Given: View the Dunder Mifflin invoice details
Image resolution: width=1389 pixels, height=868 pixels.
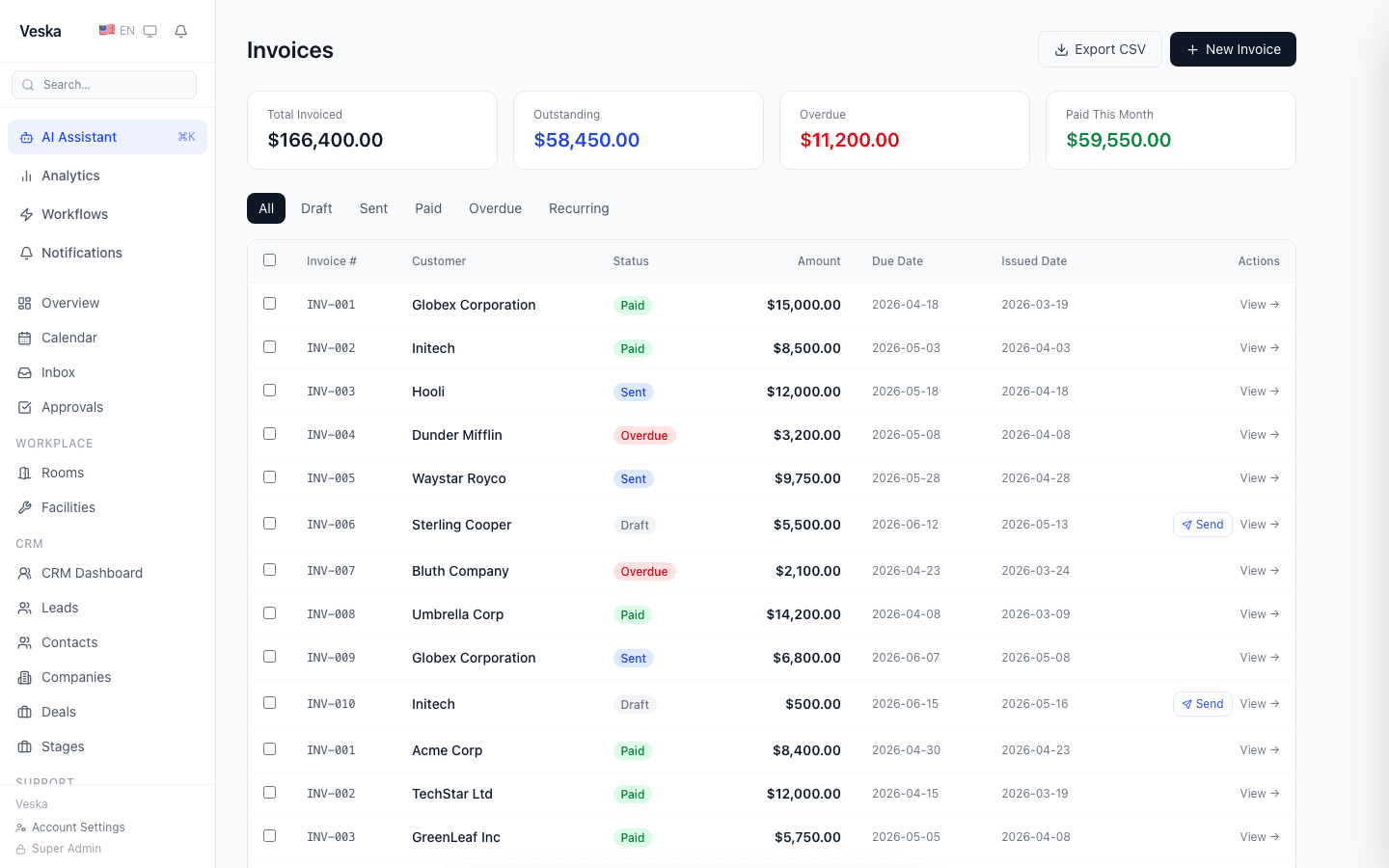Looking at the screenshot, I should (x=1260, y=435).
